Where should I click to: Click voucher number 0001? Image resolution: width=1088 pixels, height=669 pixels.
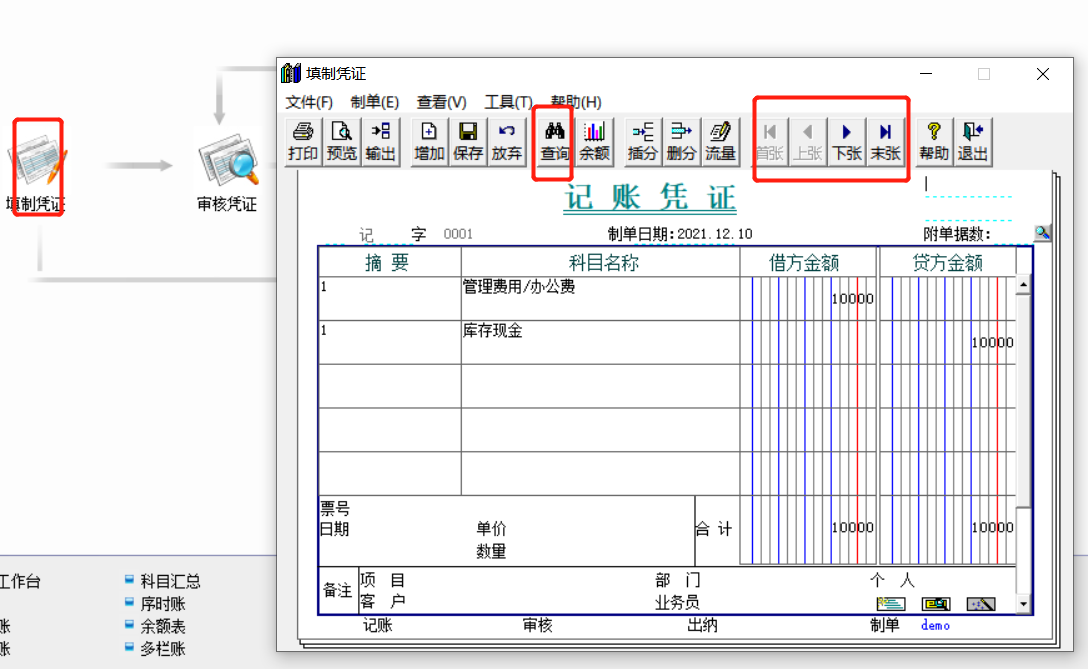click(458, 234)
